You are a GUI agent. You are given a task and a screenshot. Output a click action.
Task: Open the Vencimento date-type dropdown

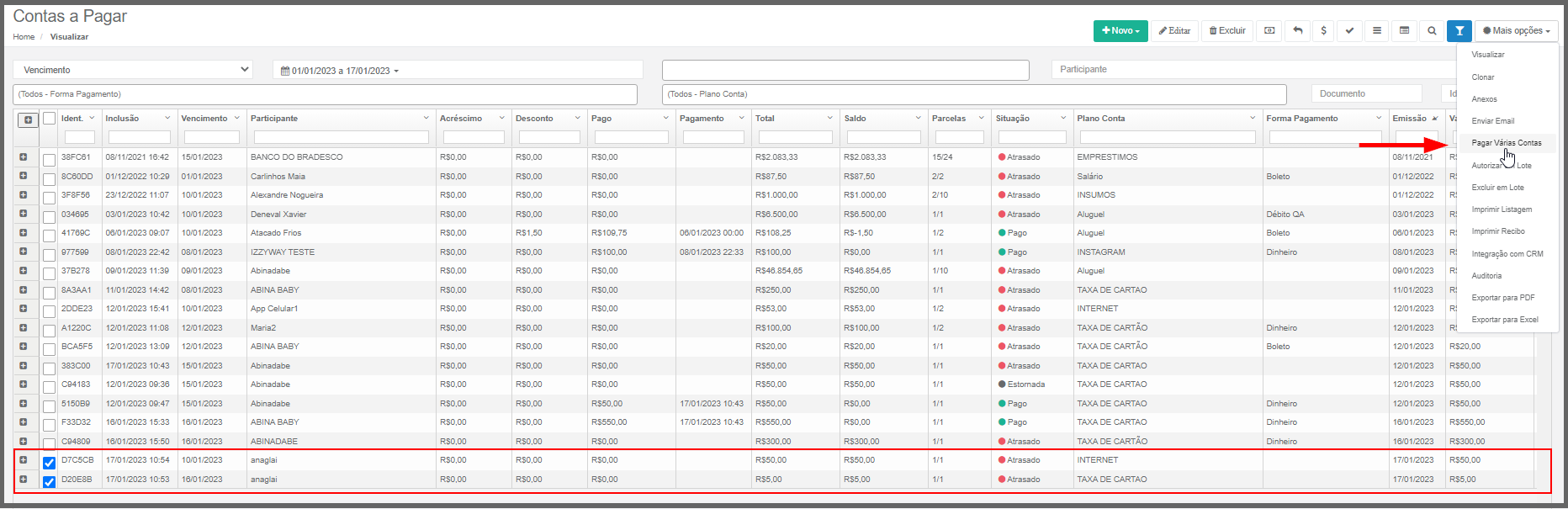133,70
